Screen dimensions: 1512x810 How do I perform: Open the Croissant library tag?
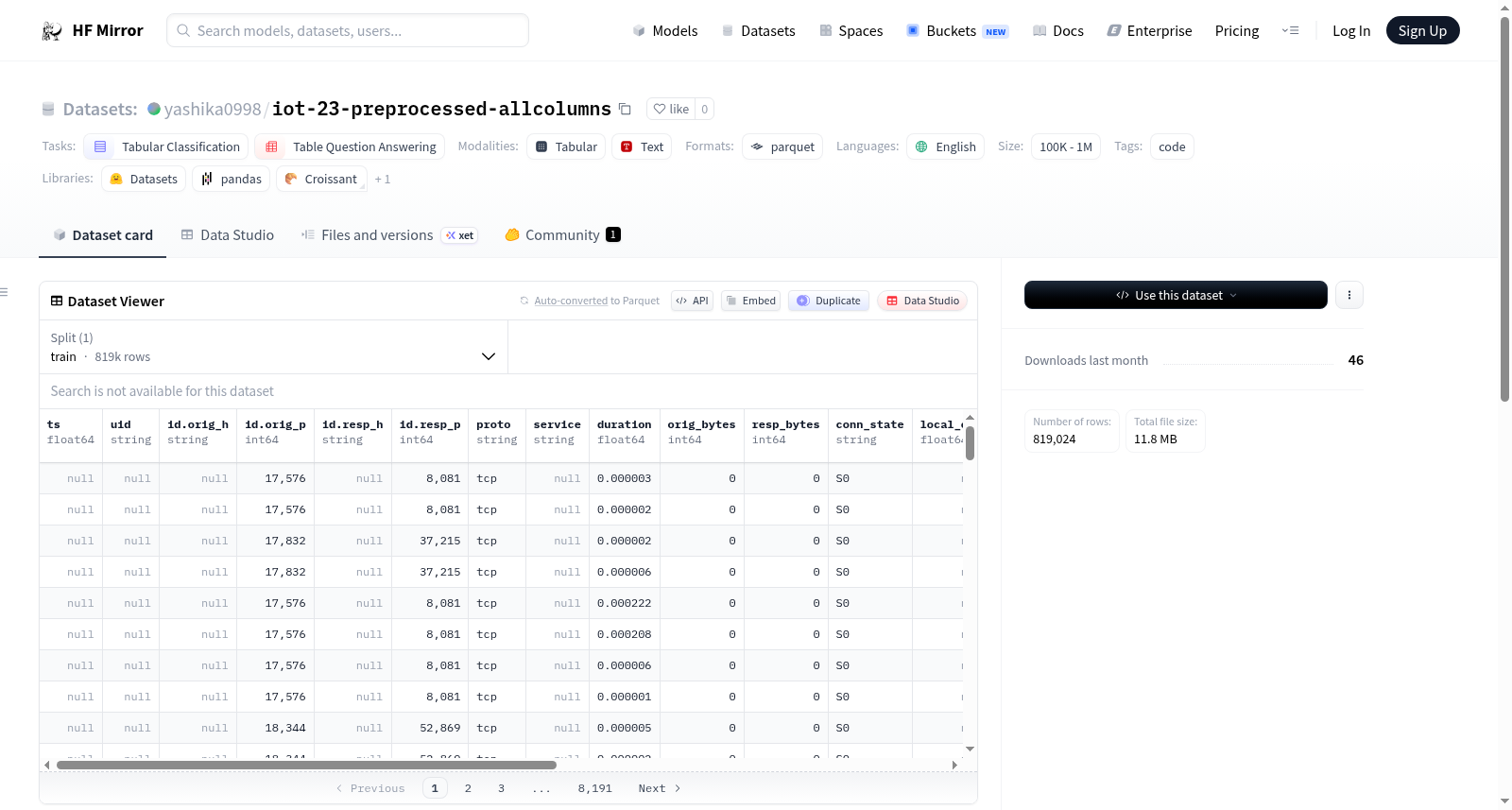[320, 179]
